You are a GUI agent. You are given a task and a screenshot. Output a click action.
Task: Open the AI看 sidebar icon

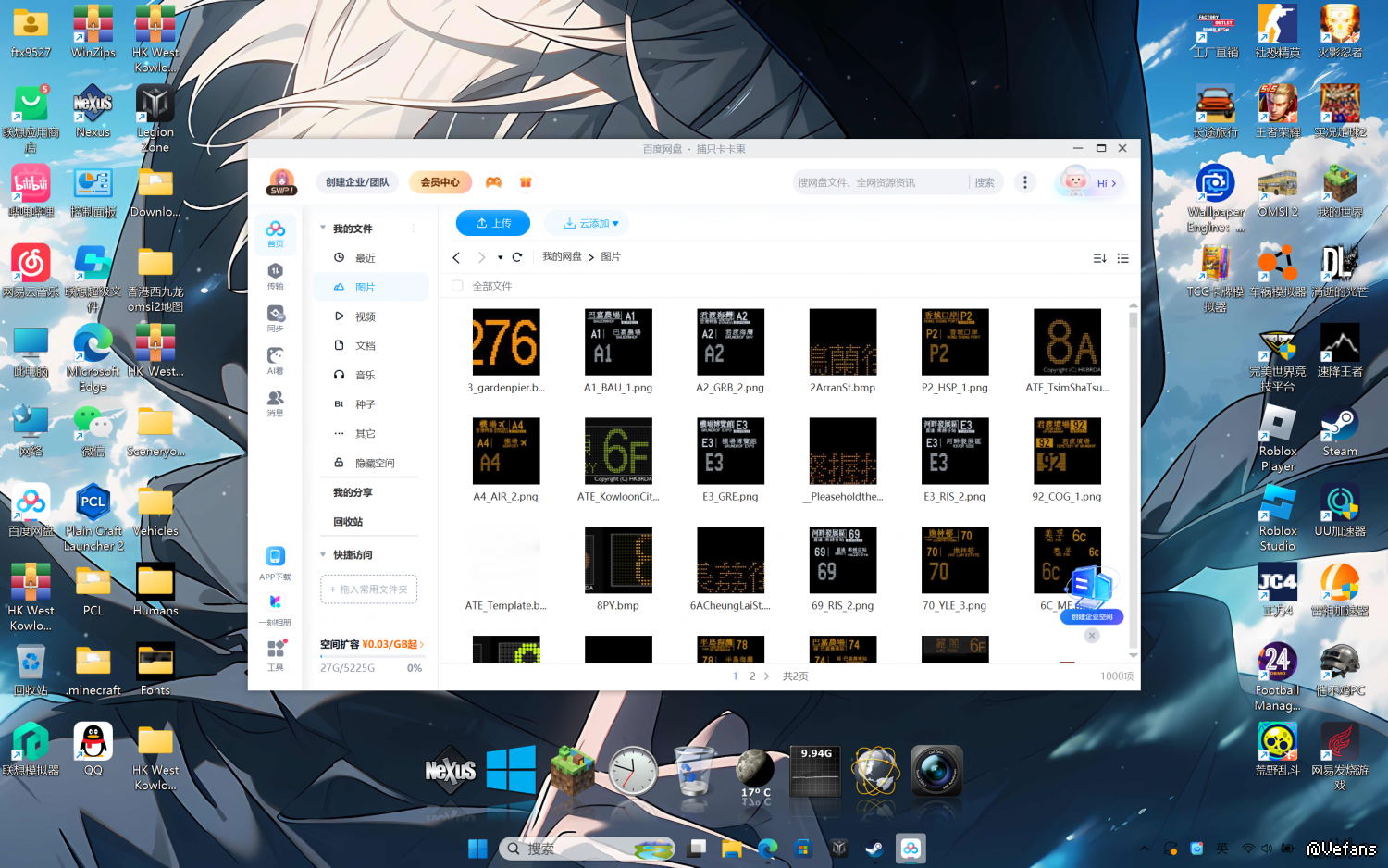(x=275, y=360)
